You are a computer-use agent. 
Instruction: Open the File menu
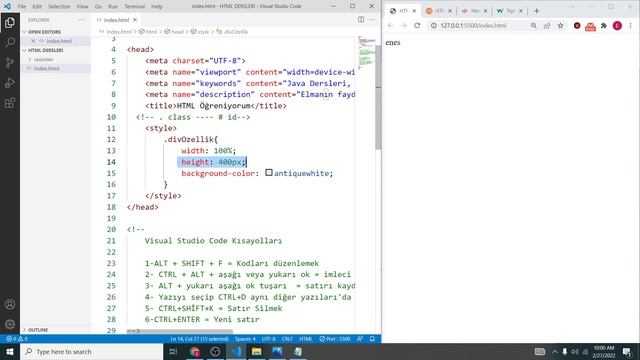click(x=22, y=7)
